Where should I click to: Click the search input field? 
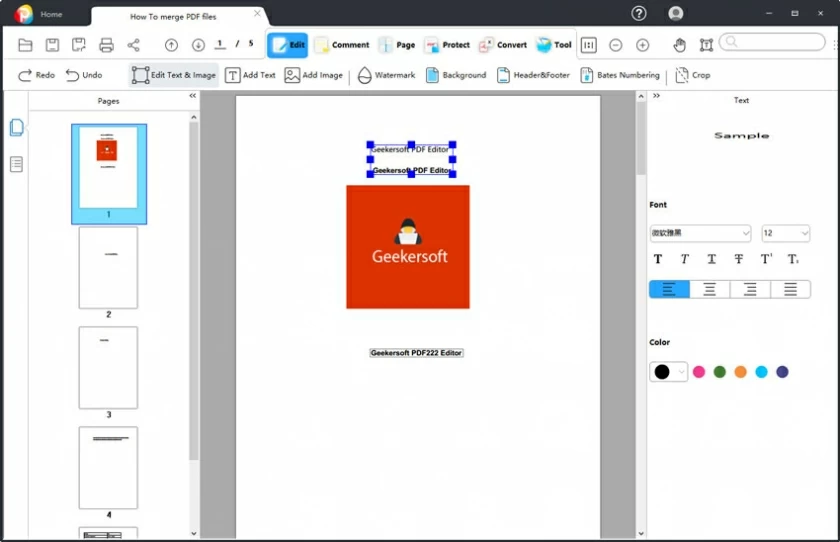coord(772,42)
